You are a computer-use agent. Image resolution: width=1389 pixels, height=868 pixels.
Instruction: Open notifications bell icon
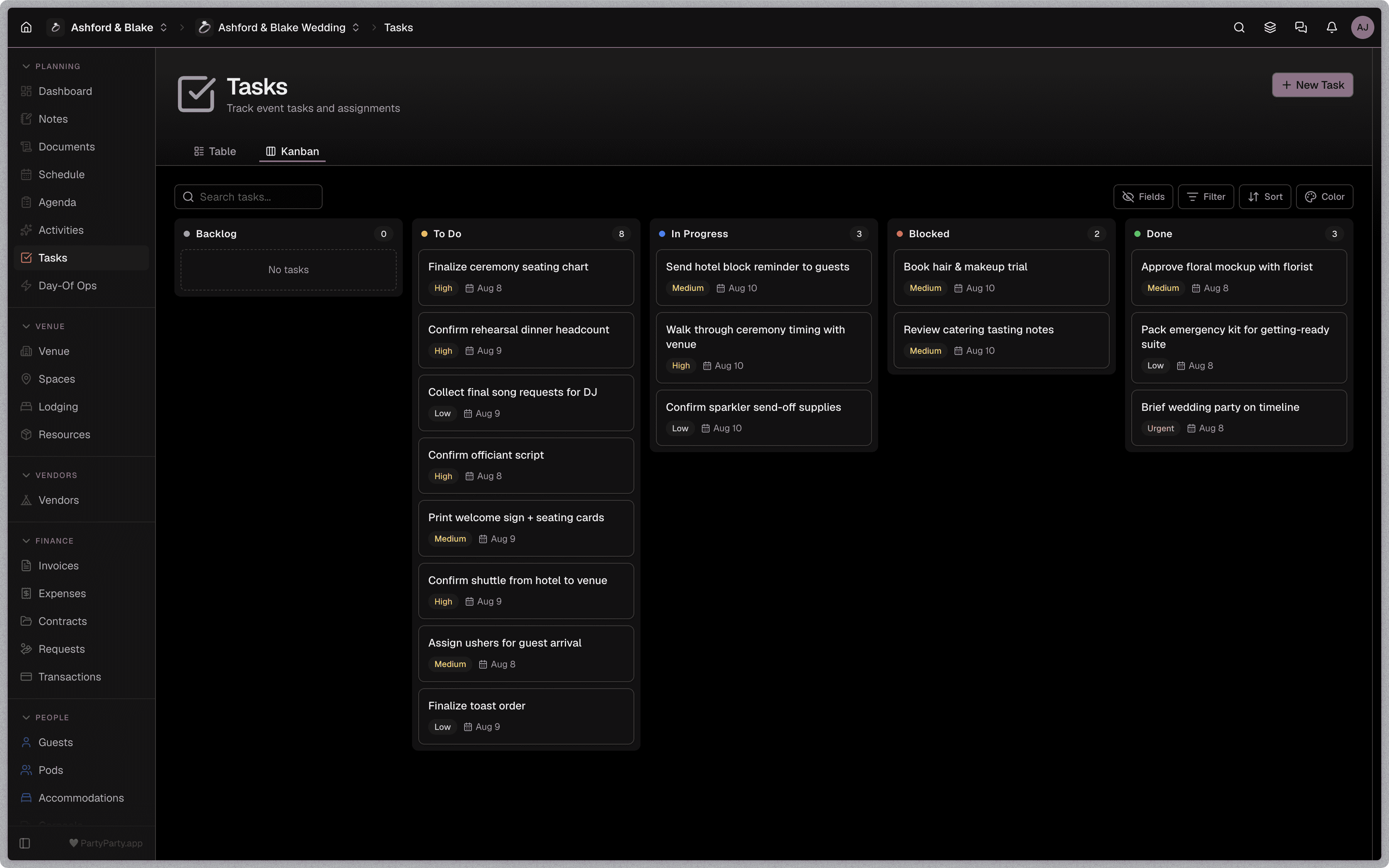coord(1332,27)
